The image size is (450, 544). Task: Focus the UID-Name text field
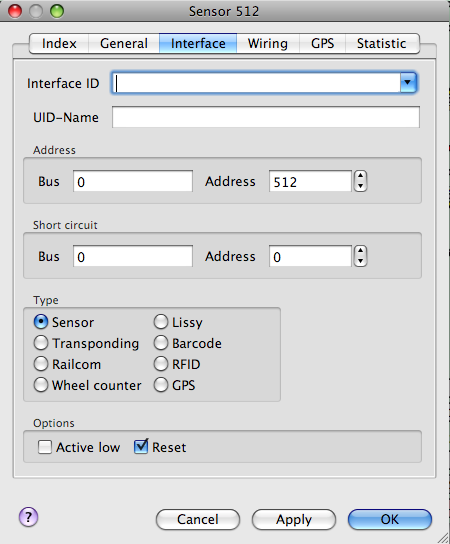tap(266, 117)
